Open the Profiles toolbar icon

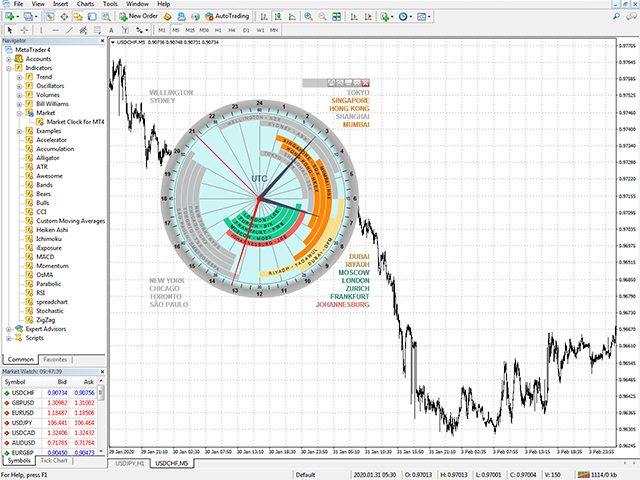[29, 16]
